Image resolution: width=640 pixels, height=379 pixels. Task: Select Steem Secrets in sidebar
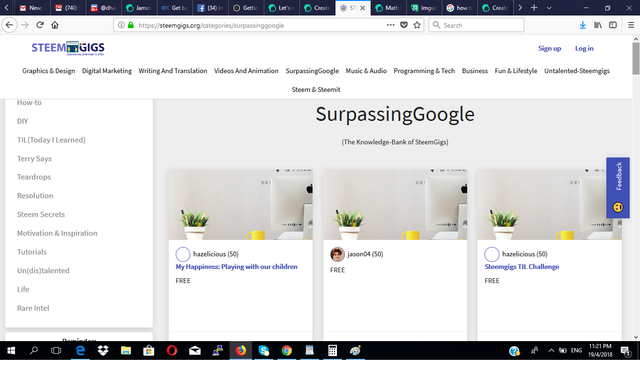coord(41,214)
